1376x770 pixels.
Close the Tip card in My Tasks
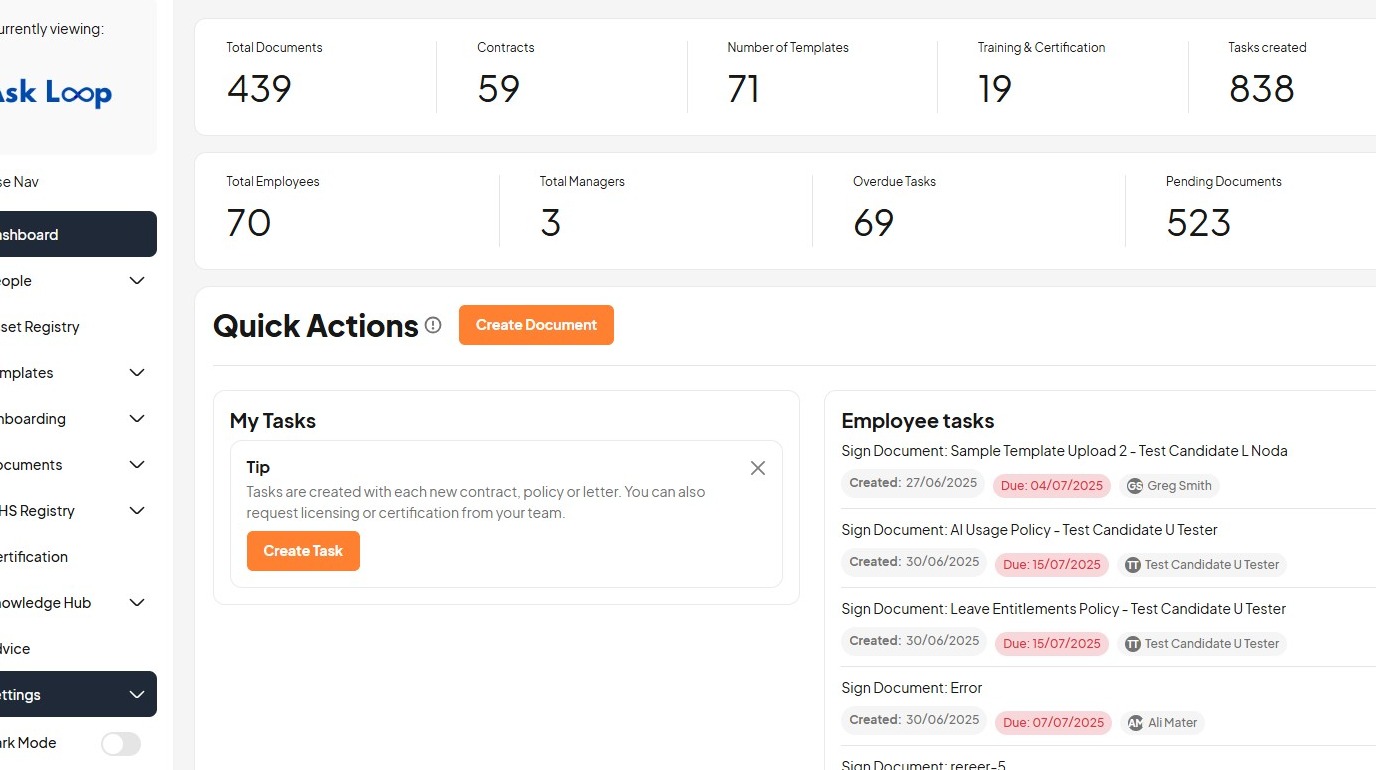coord(758,468)
